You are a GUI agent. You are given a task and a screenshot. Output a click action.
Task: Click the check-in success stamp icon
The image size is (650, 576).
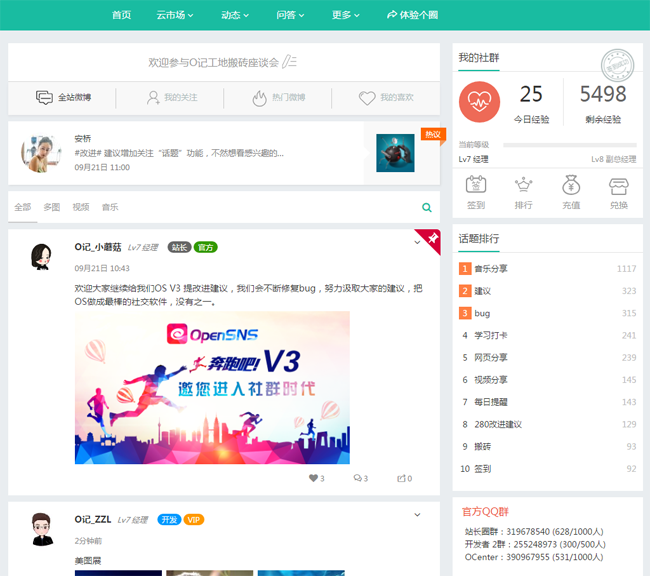[x=617, y=66]
